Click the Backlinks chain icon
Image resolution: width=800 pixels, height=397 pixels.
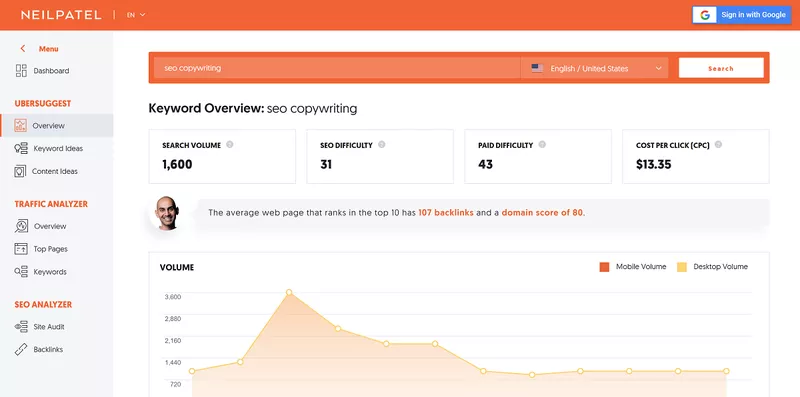tap(21, 350)
